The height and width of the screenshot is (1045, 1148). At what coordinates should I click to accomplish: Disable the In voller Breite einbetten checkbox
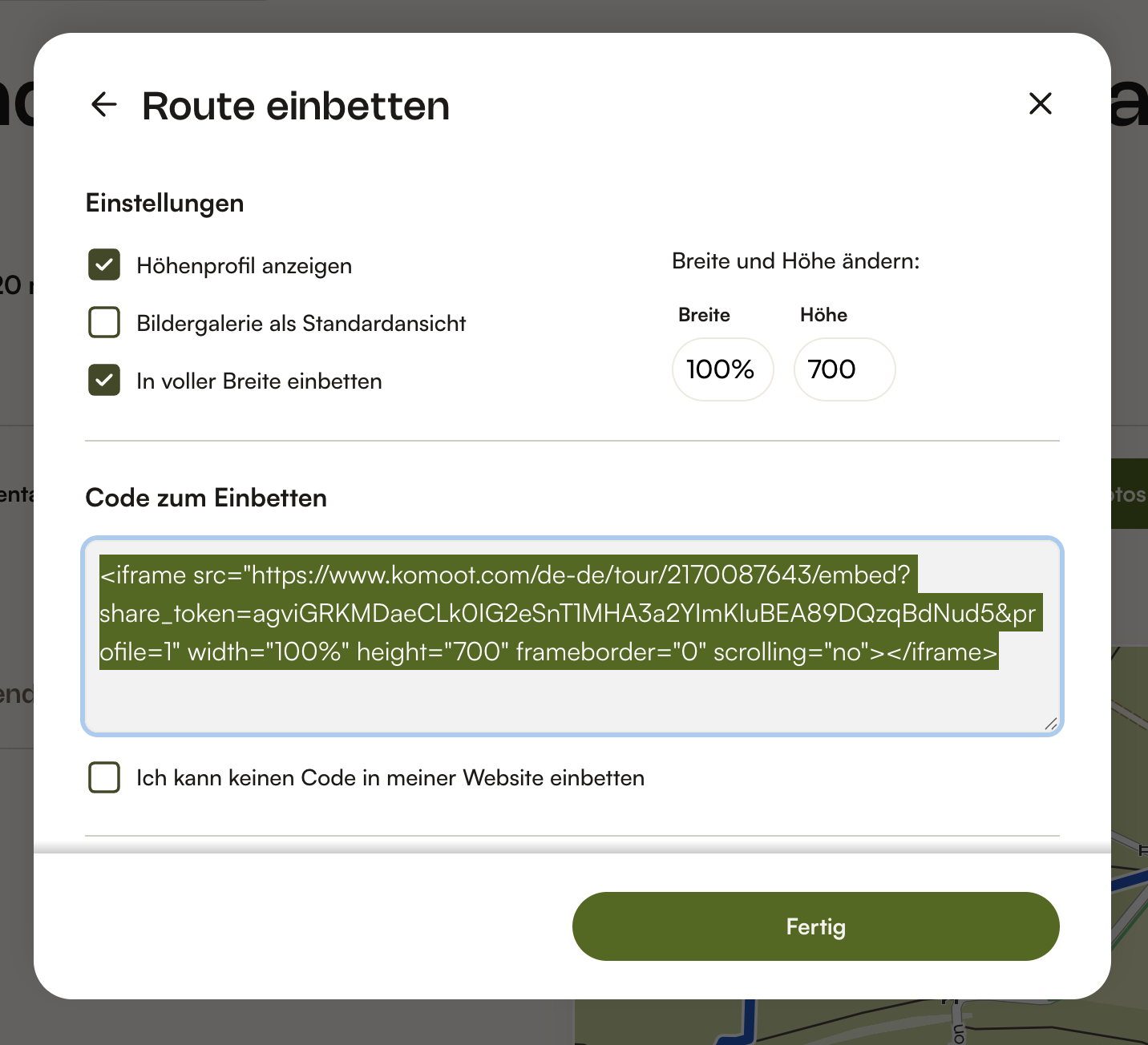[x=104, y=381]
